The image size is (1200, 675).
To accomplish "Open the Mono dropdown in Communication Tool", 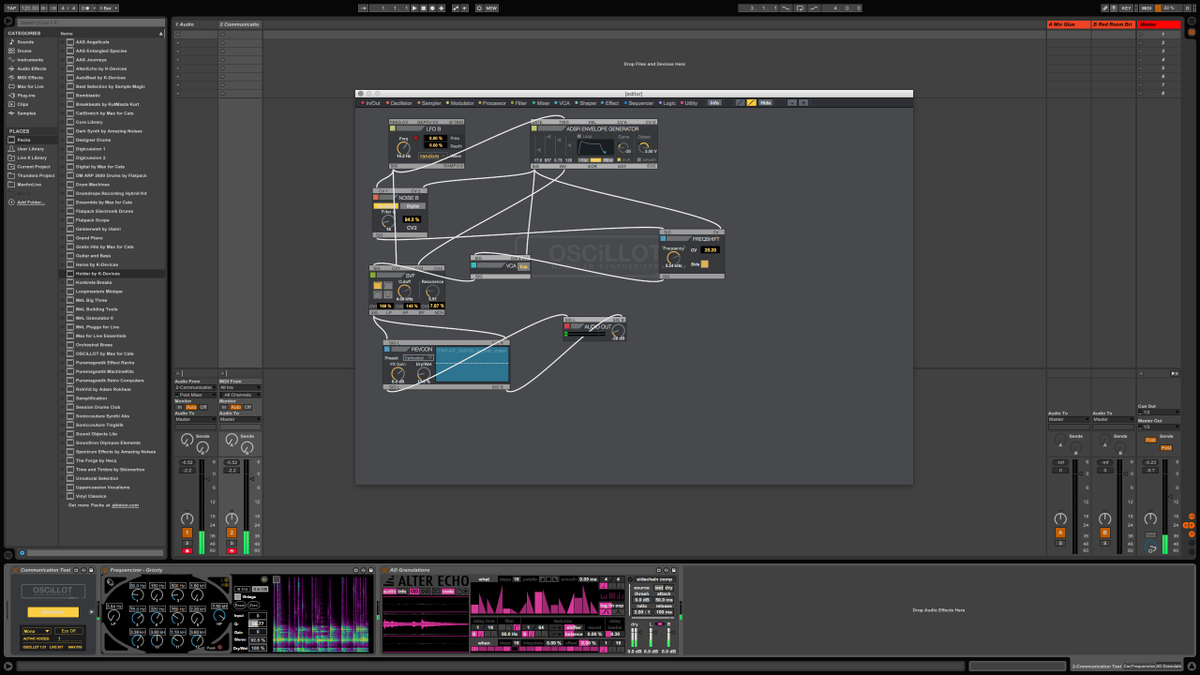I will (x=37, y=631).
